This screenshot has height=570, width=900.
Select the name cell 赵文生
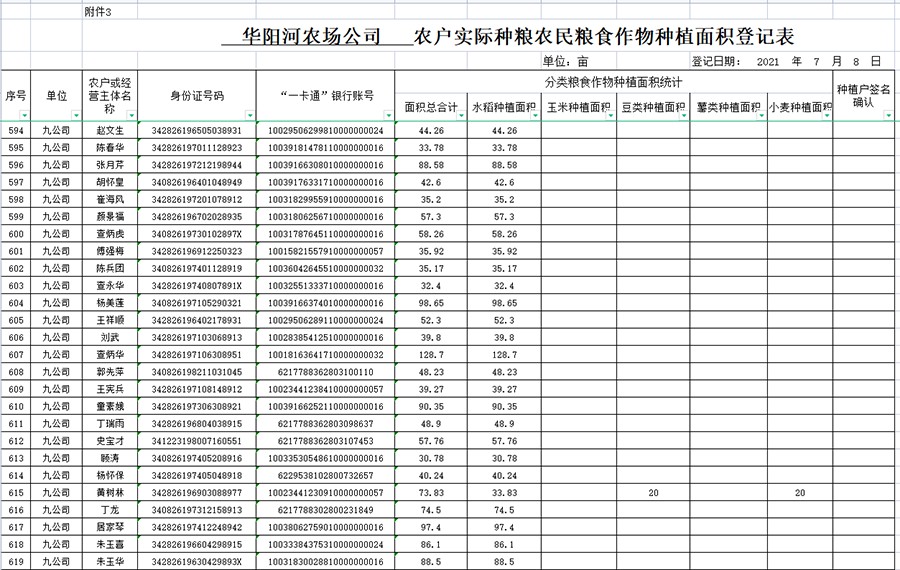pos(110,131)
